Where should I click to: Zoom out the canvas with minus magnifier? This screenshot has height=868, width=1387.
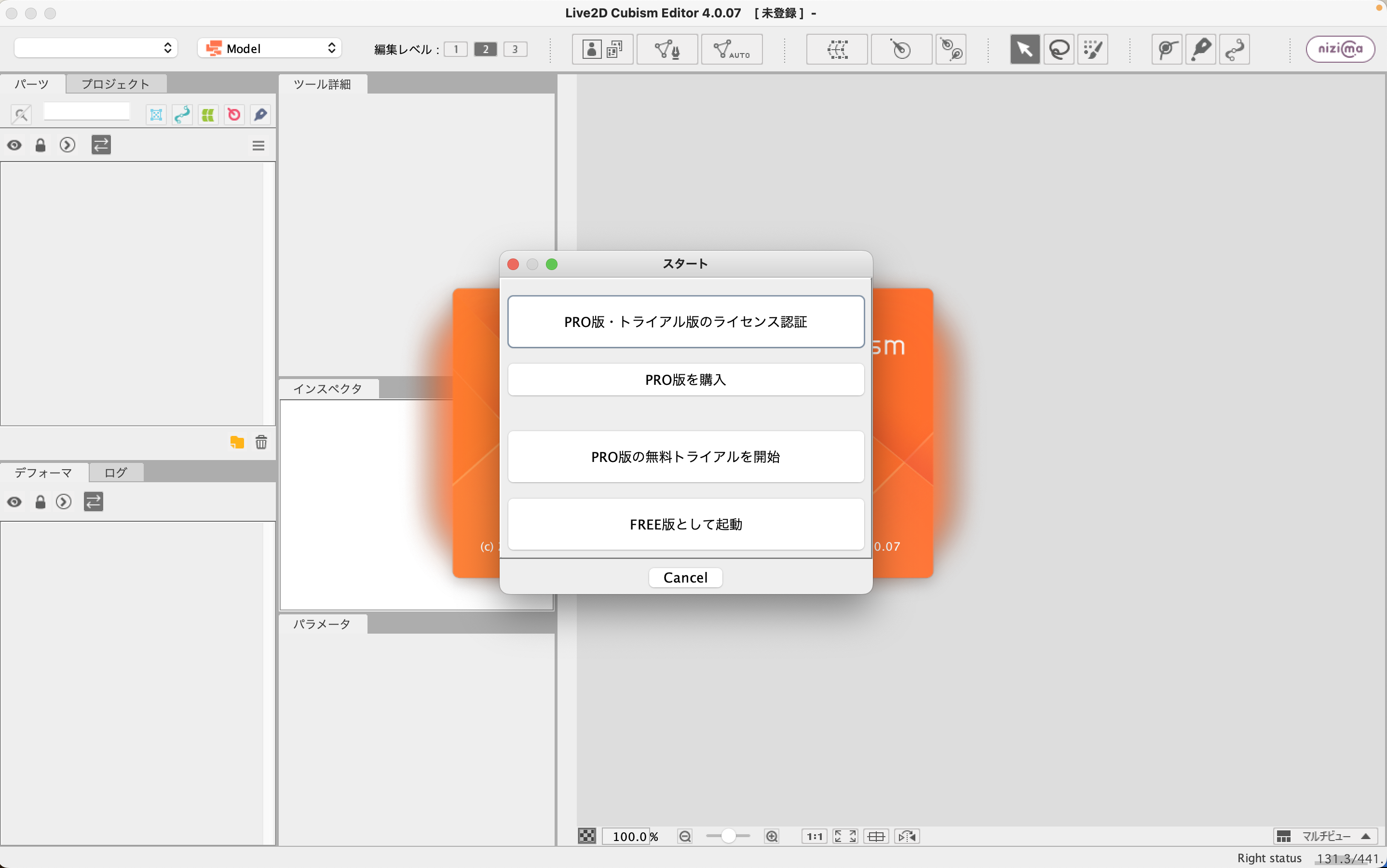(x=685, y=837)
